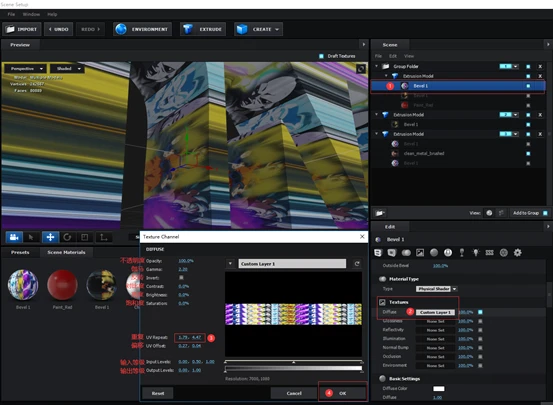This screenshot has width=554, height=406.
Task: Select the Paint_Red material sphere thumbnail
Action: pyautogui.click(x=62, y=285)
